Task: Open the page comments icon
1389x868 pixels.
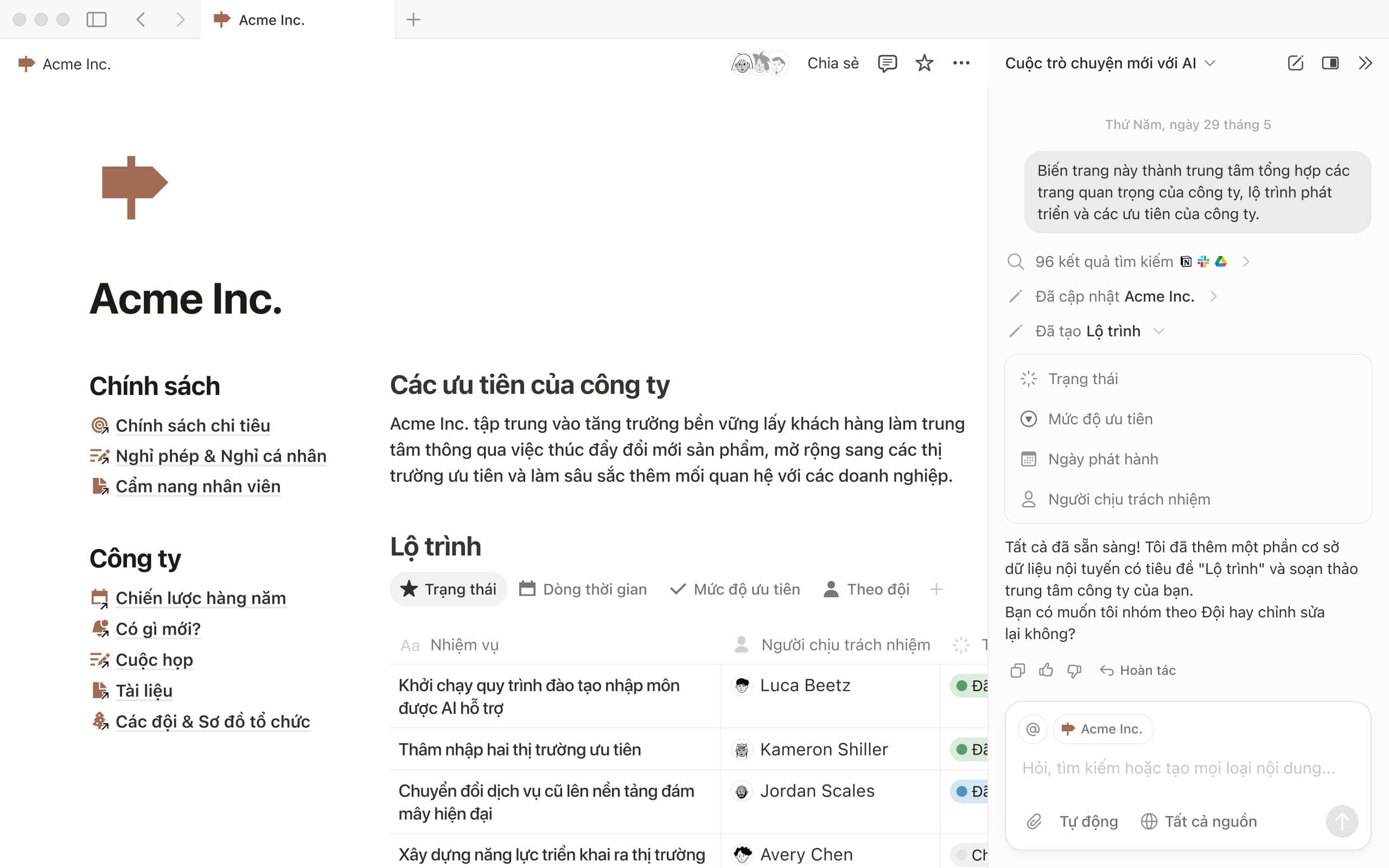Action: click(x=887, y=63)
